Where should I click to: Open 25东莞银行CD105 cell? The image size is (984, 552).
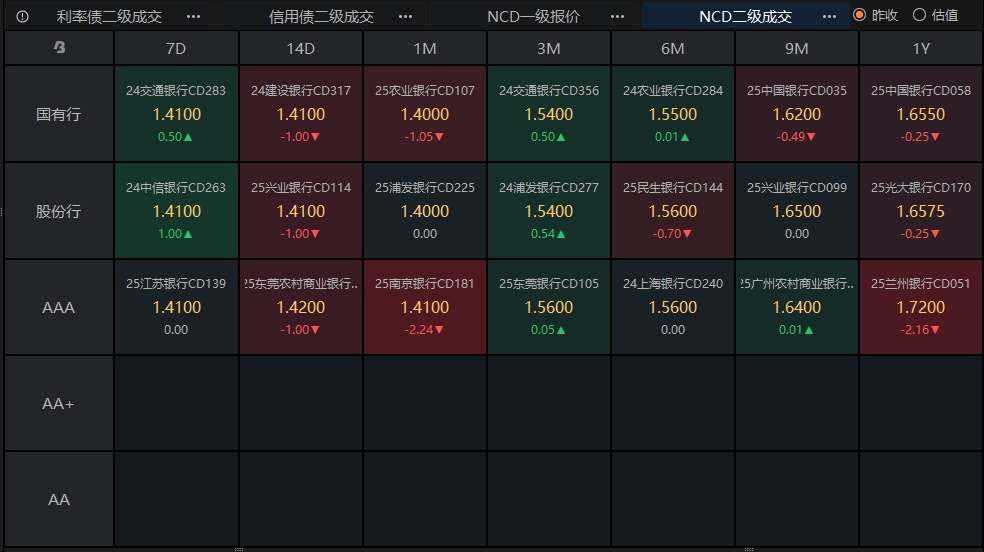548,307
